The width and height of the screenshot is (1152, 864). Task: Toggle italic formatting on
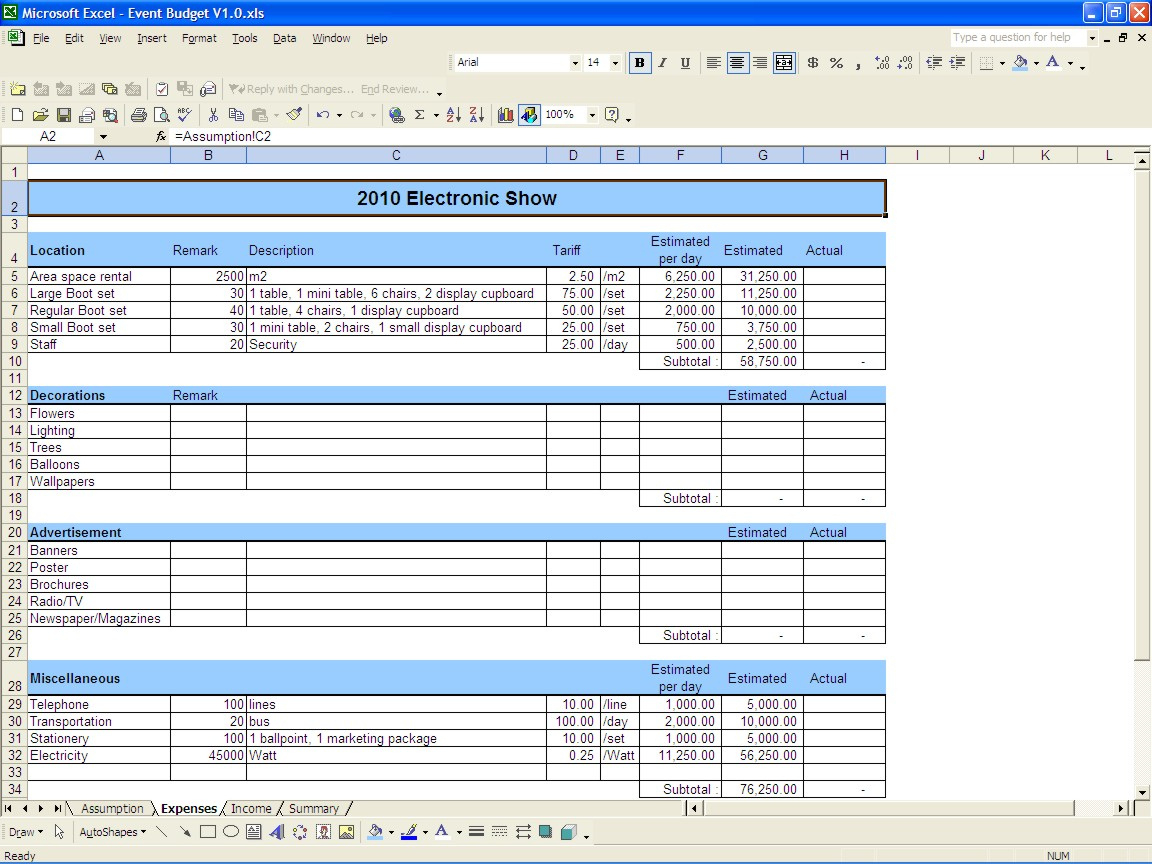tap(662, 63)
